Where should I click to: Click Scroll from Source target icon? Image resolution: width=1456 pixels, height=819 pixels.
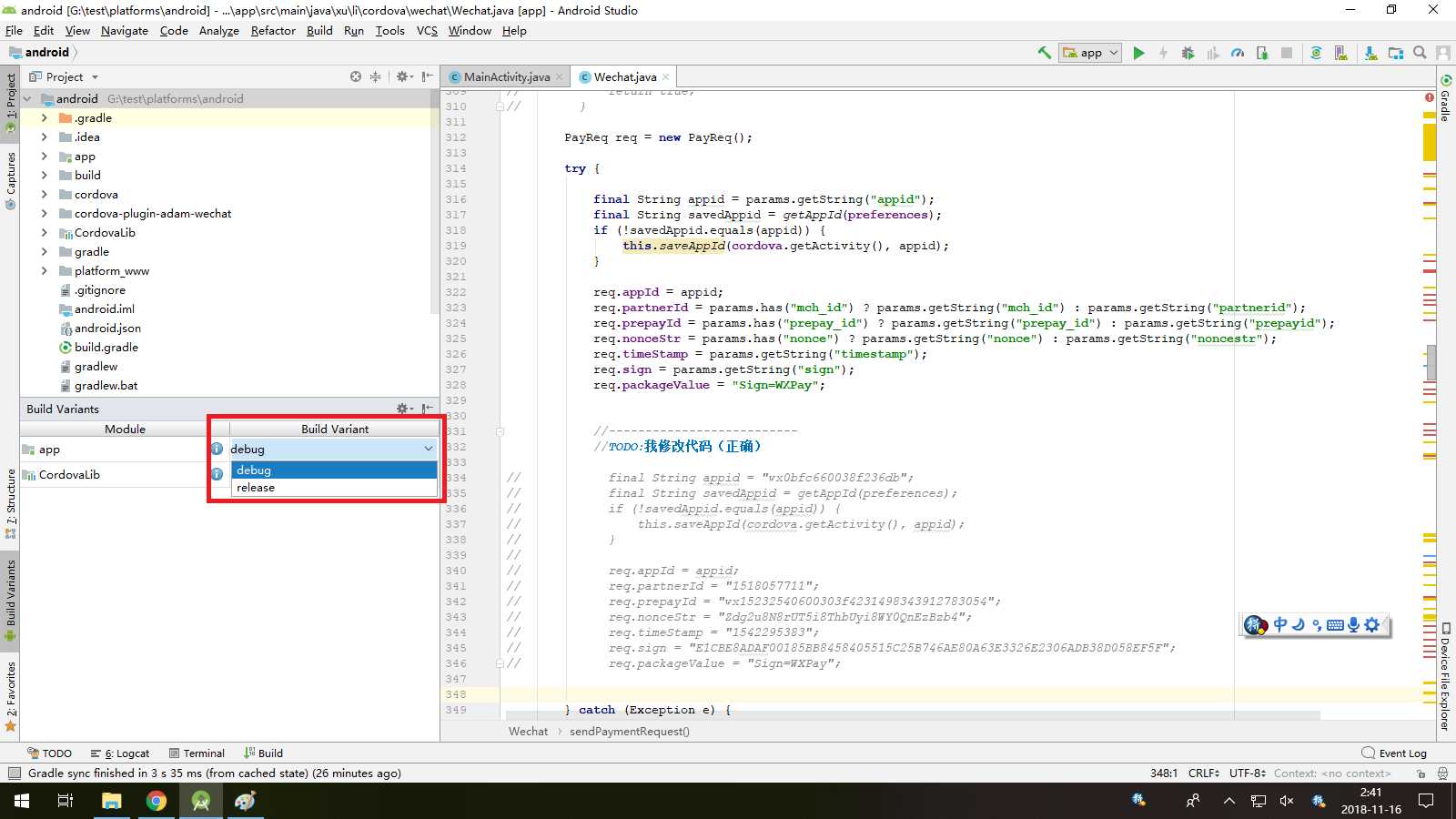[356, 76]
